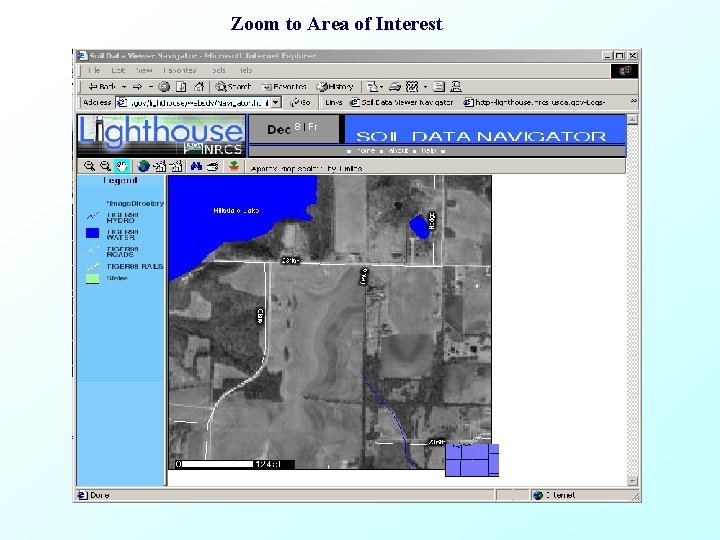The image size is (720, 540).
Task: Select the zoom in magnifier tool
Action: (89, 166)
